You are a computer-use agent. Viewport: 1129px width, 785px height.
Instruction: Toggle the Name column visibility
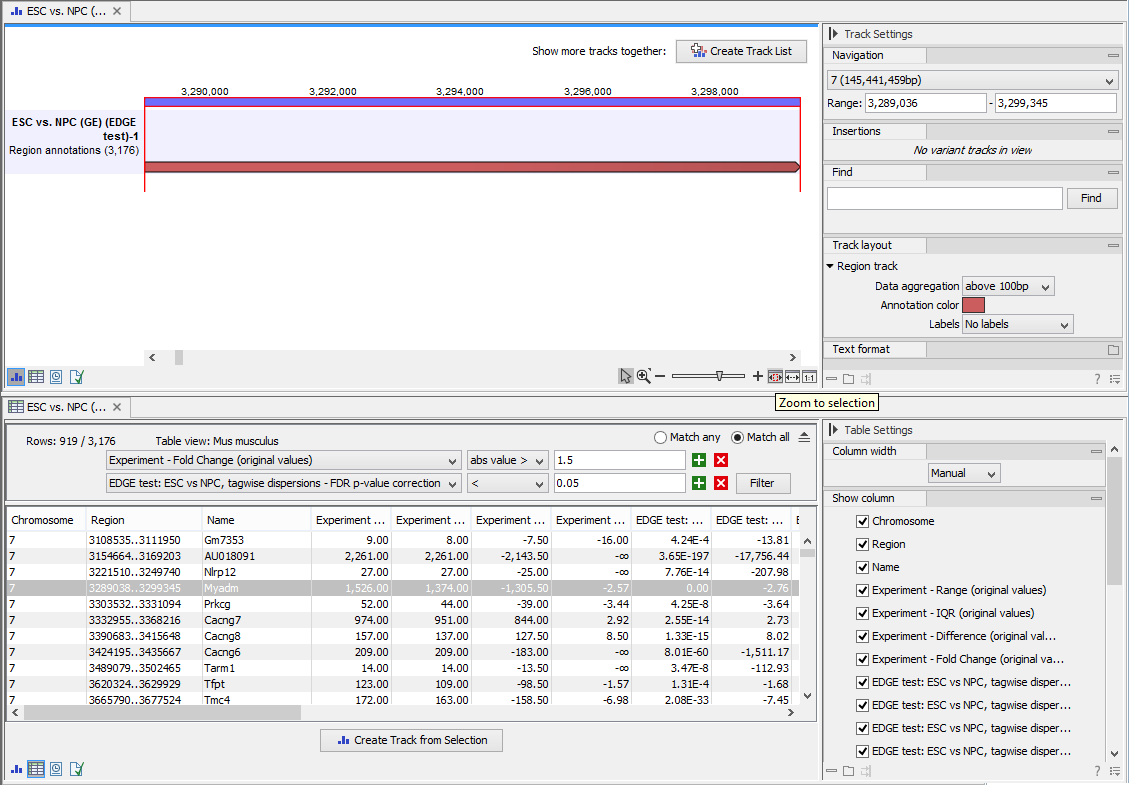(862, 567)
